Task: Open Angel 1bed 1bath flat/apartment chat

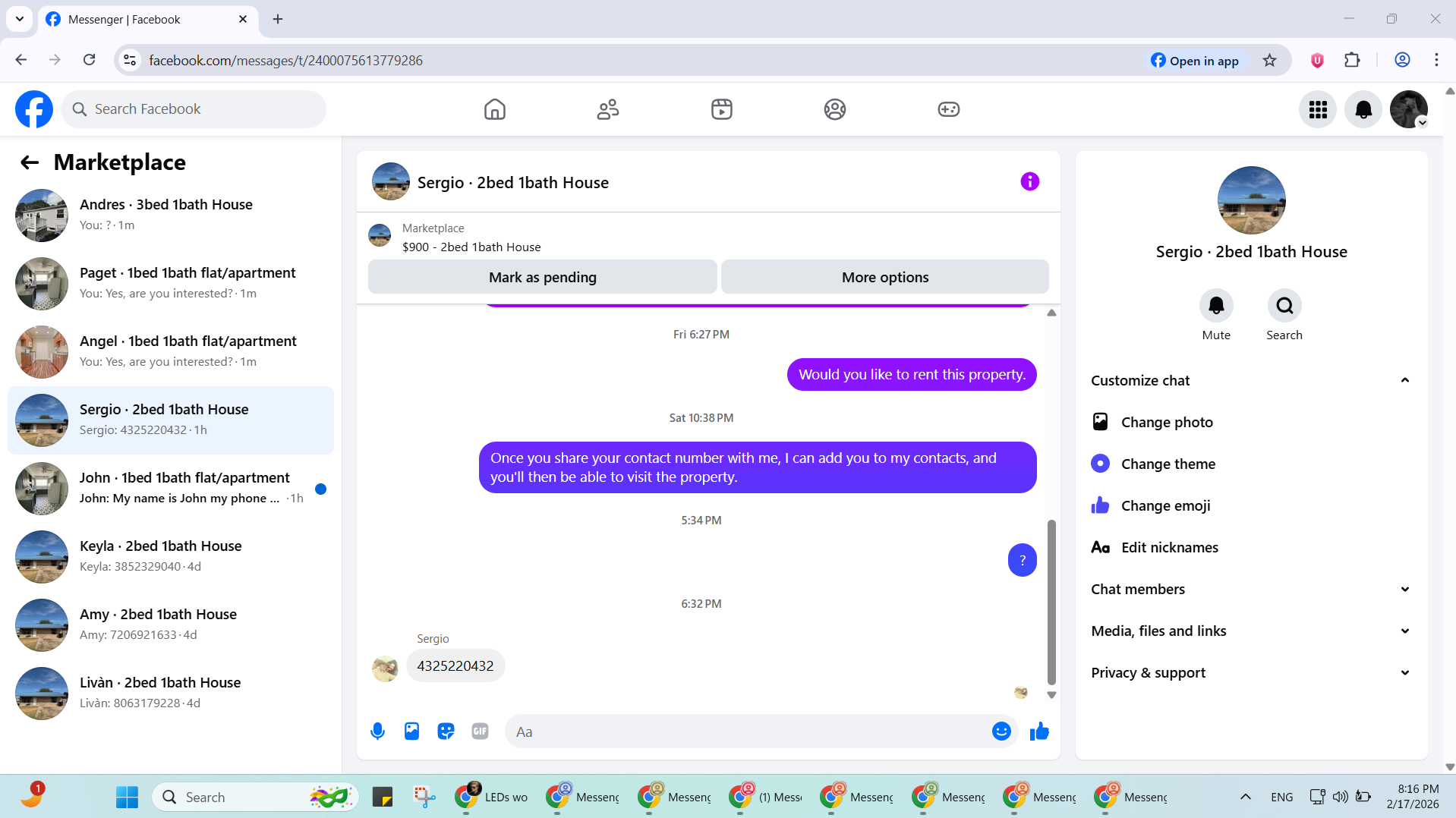Action: pos(171,352)
